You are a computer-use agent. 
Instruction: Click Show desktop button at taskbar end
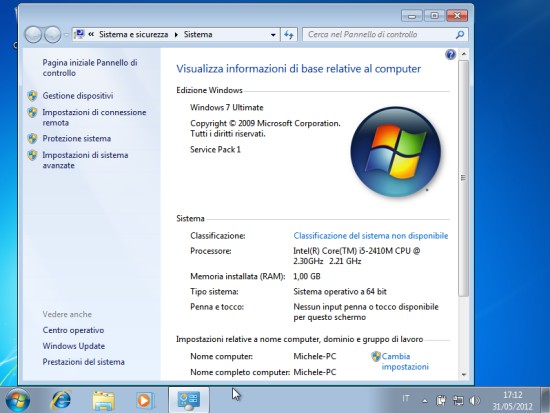pos(545,400)
